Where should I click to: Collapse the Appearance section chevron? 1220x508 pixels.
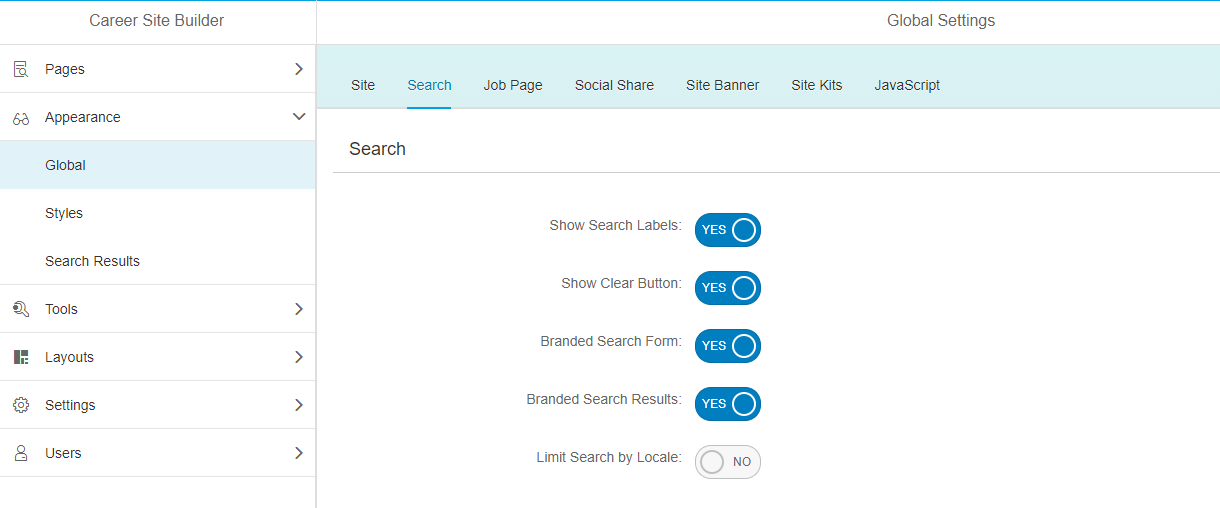coord(298,117)
